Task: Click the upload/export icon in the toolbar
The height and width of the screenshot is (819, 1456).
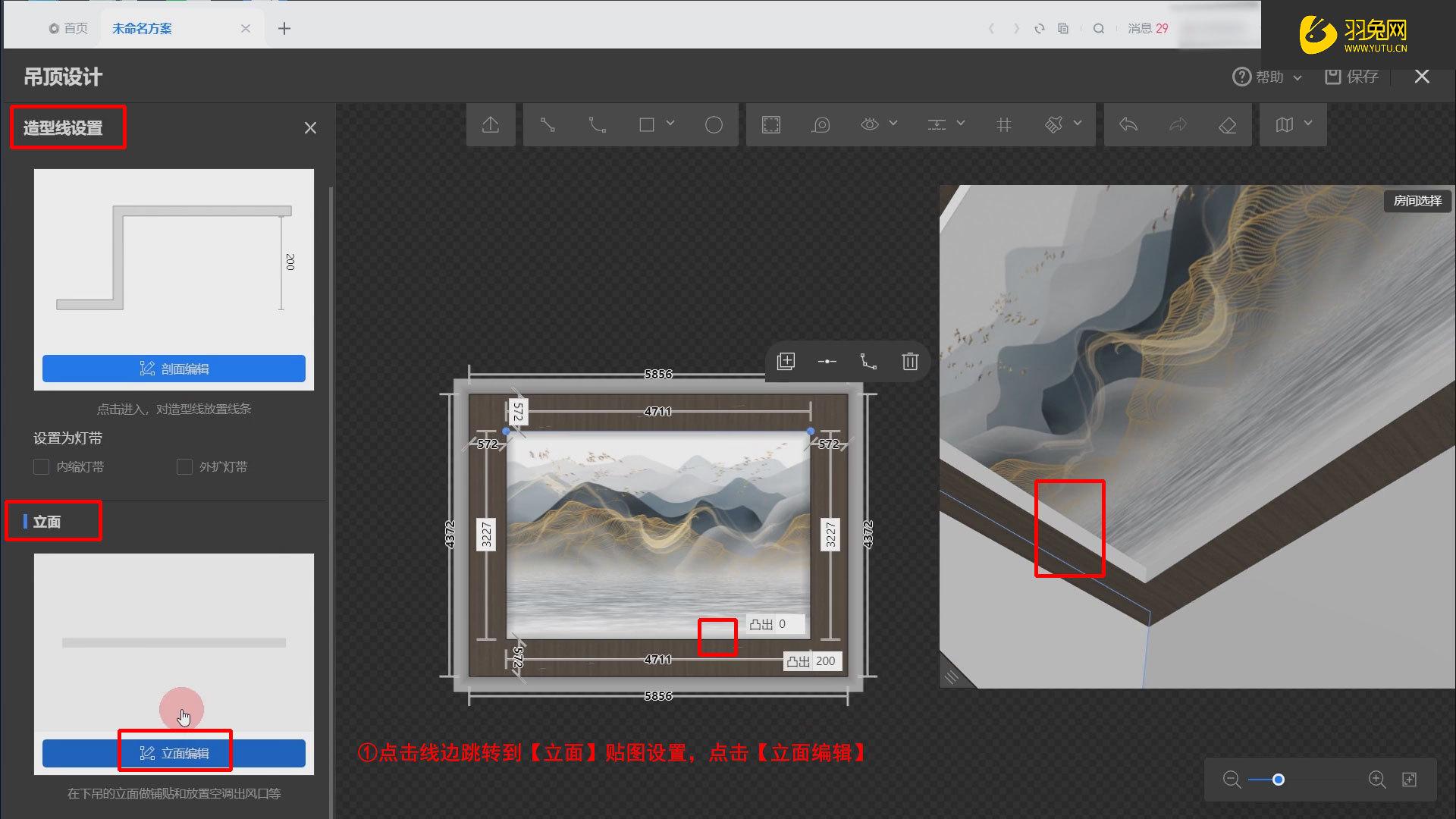Action: pyautogui.click(x=491, y=125)
